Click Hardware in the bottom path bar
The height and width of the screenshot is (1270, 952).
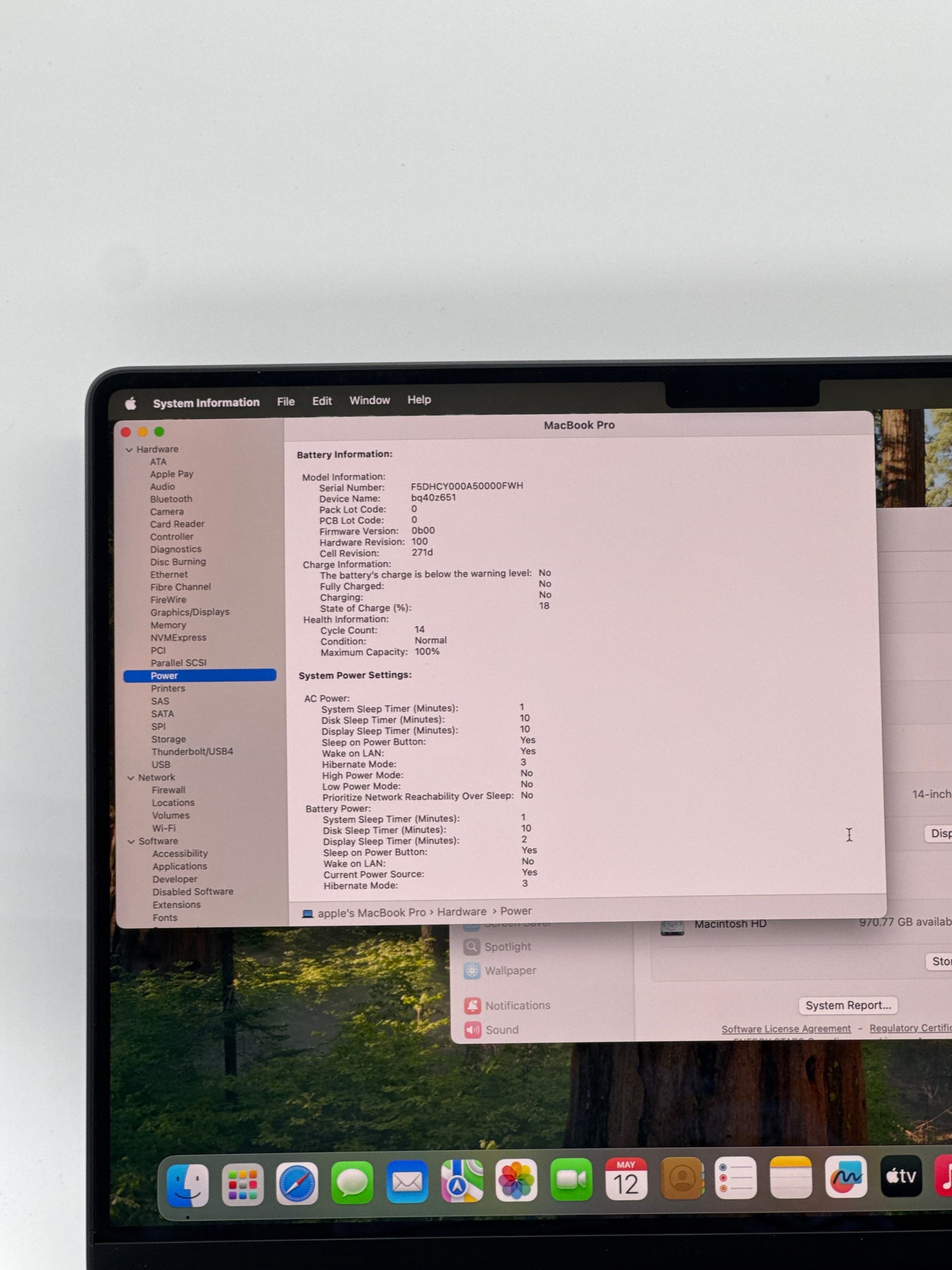(462, 911)
